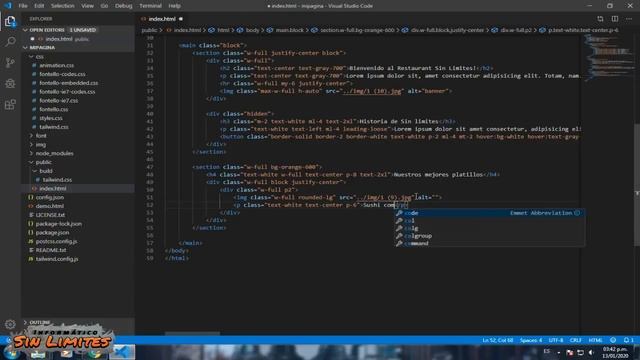Image resolution: width=640 pixels, height=360 pixels.
Task: Click the Emmet info icon in suggestions
Action: coord(577,213)
